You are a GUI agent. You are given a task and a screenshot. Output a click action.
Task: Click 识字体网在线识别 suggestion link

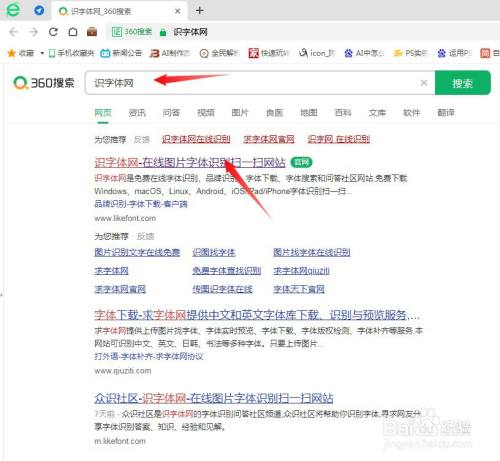[x=196, y=139]
